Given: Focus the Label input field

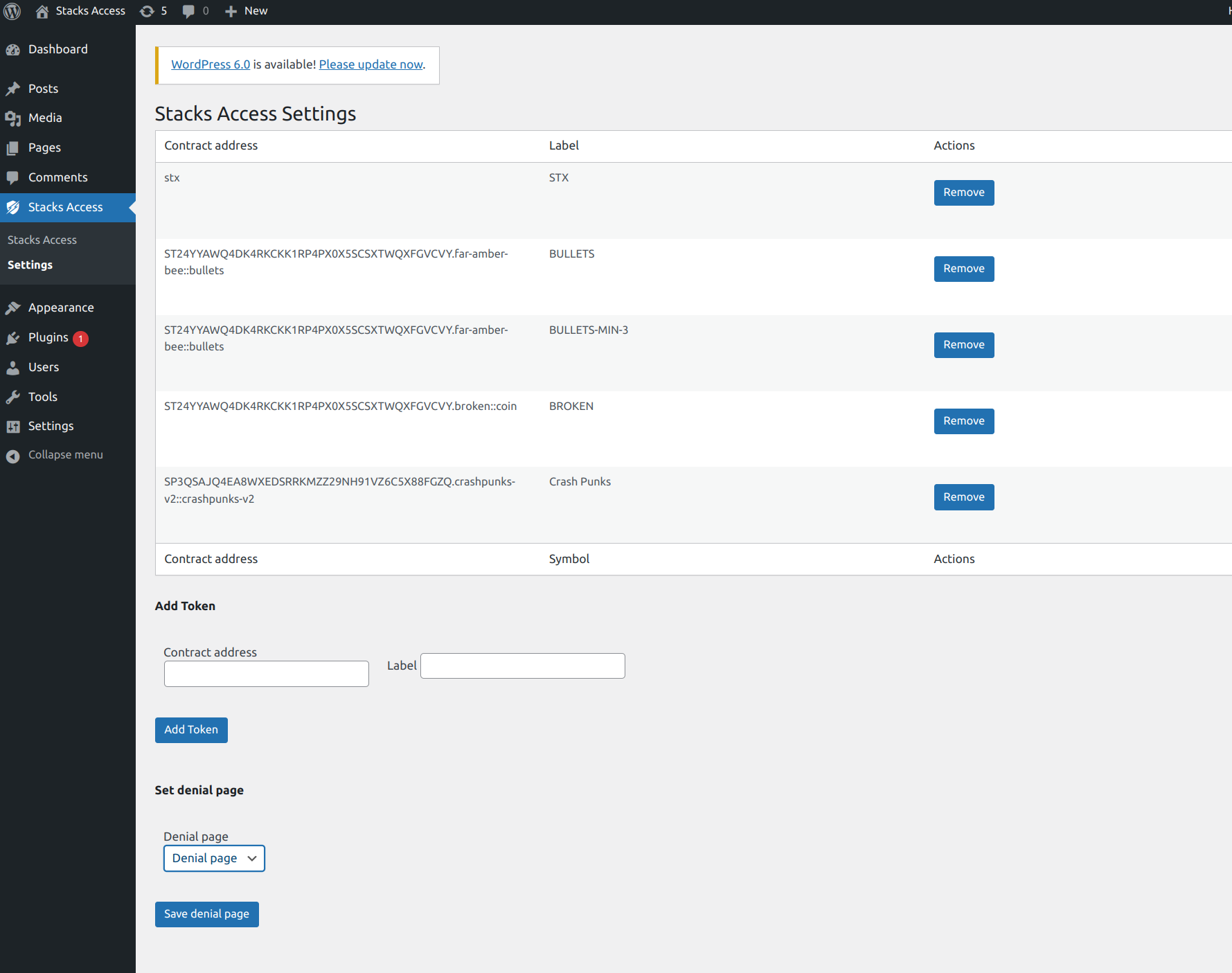Looking at the screenshot, I should point(523,666).
